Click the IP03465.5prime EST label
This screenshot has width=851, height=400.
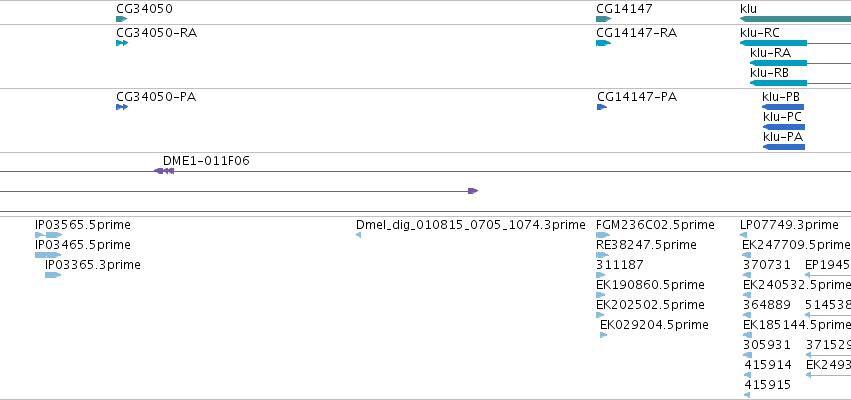[x=82, y=245]
